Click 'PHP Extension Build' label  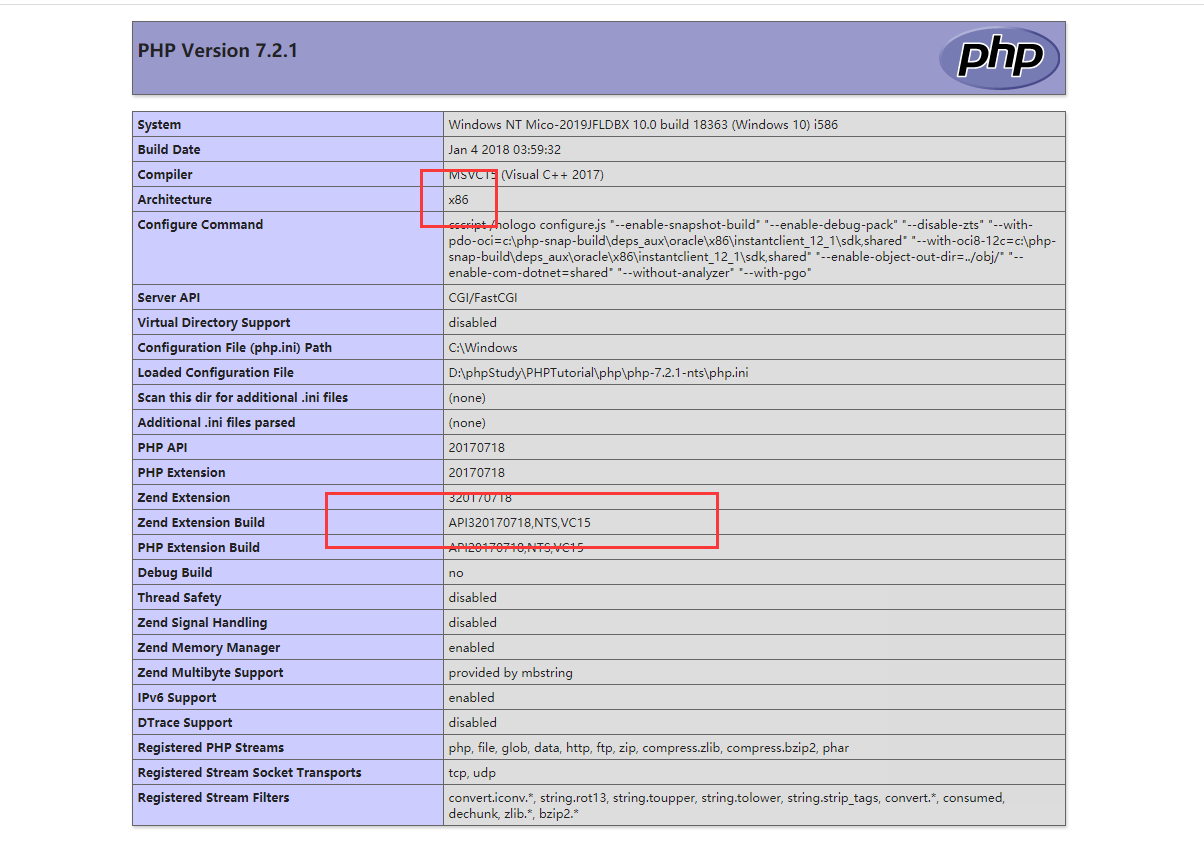click(199, 548)
